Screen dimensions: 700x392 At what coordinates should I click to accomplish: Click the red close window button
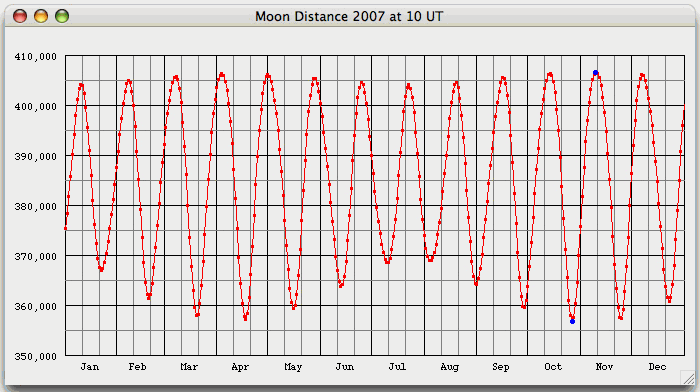20,16
